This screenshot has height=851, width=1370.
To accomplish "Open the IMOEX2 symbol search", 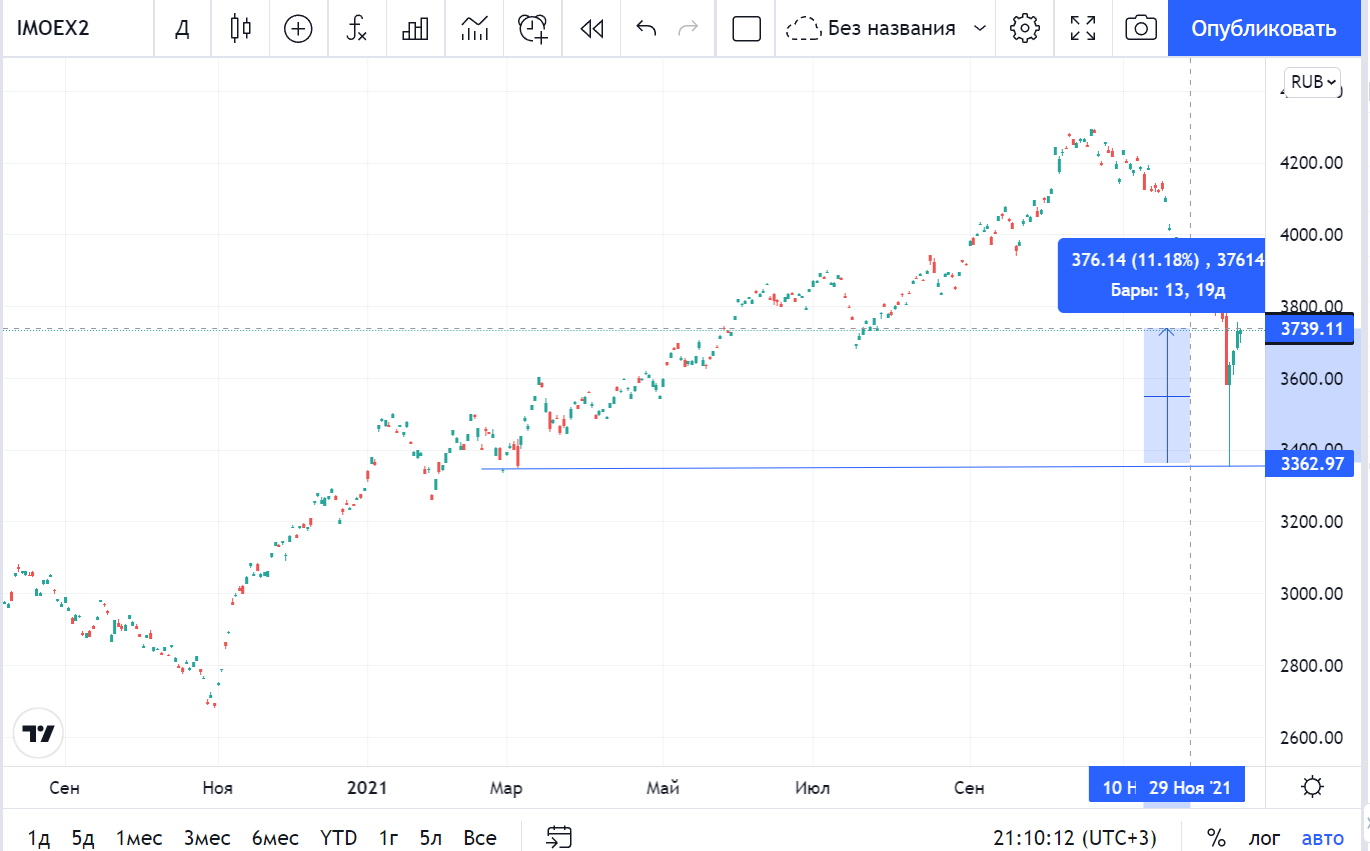I will pyautogui.click(x=53, y=28).
